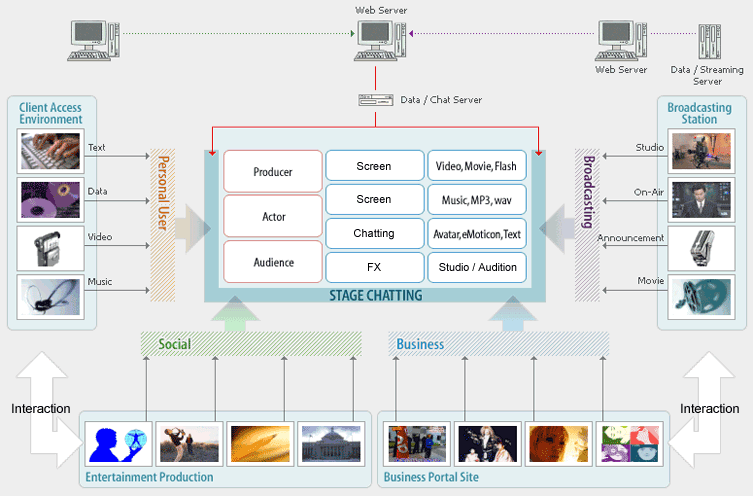Click the FX box

pyautogui.click(x=375, y=267)
